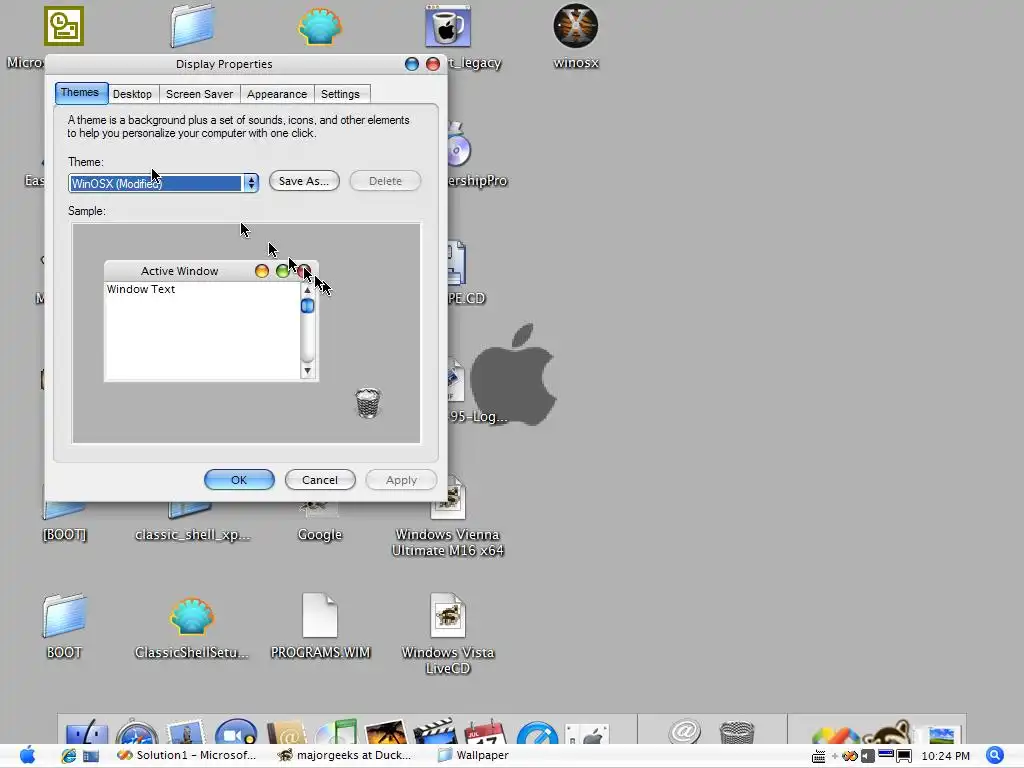
Task: Switch to Solution1 - Microsof... taskbar item
Action: coord(186,755)
